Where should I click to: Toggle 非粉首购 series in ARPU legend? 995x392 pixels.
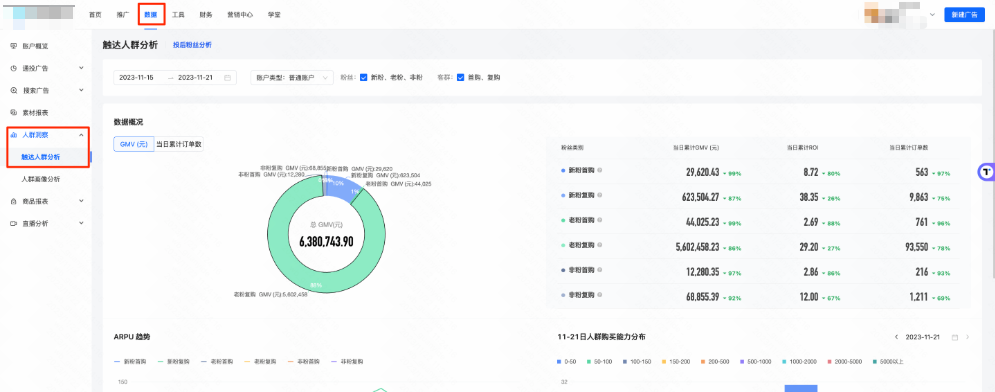coord(304,362)
